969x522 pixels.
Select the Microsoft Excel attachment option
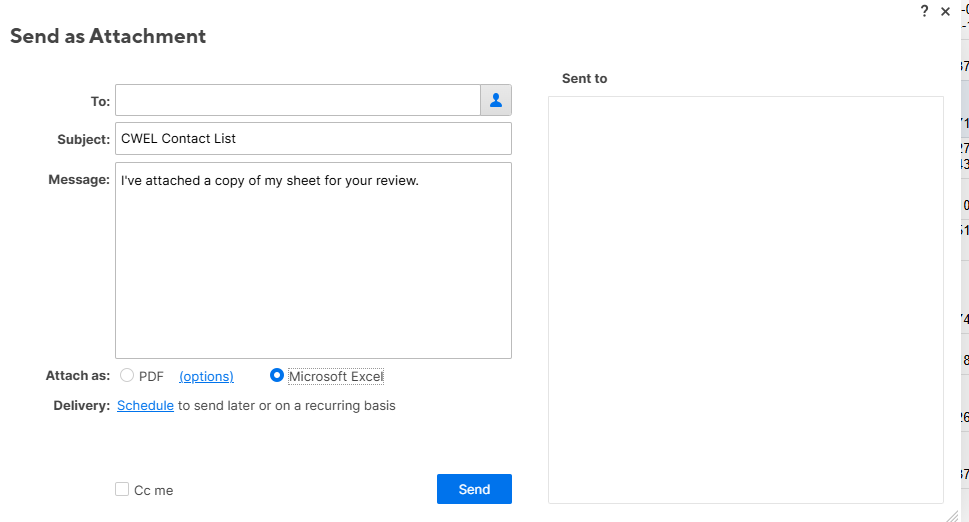[277, 376]
